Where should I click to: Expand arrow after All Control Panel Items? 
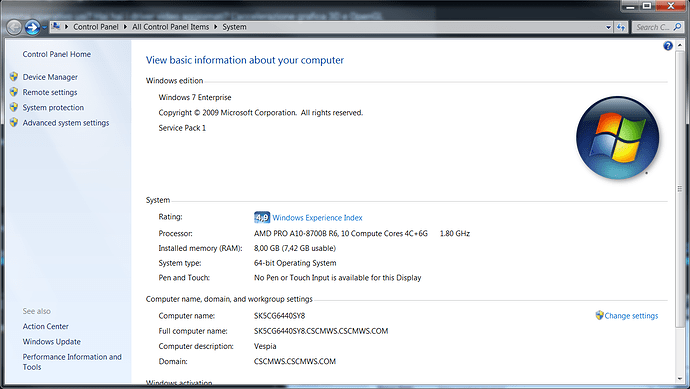click(216, 27)
